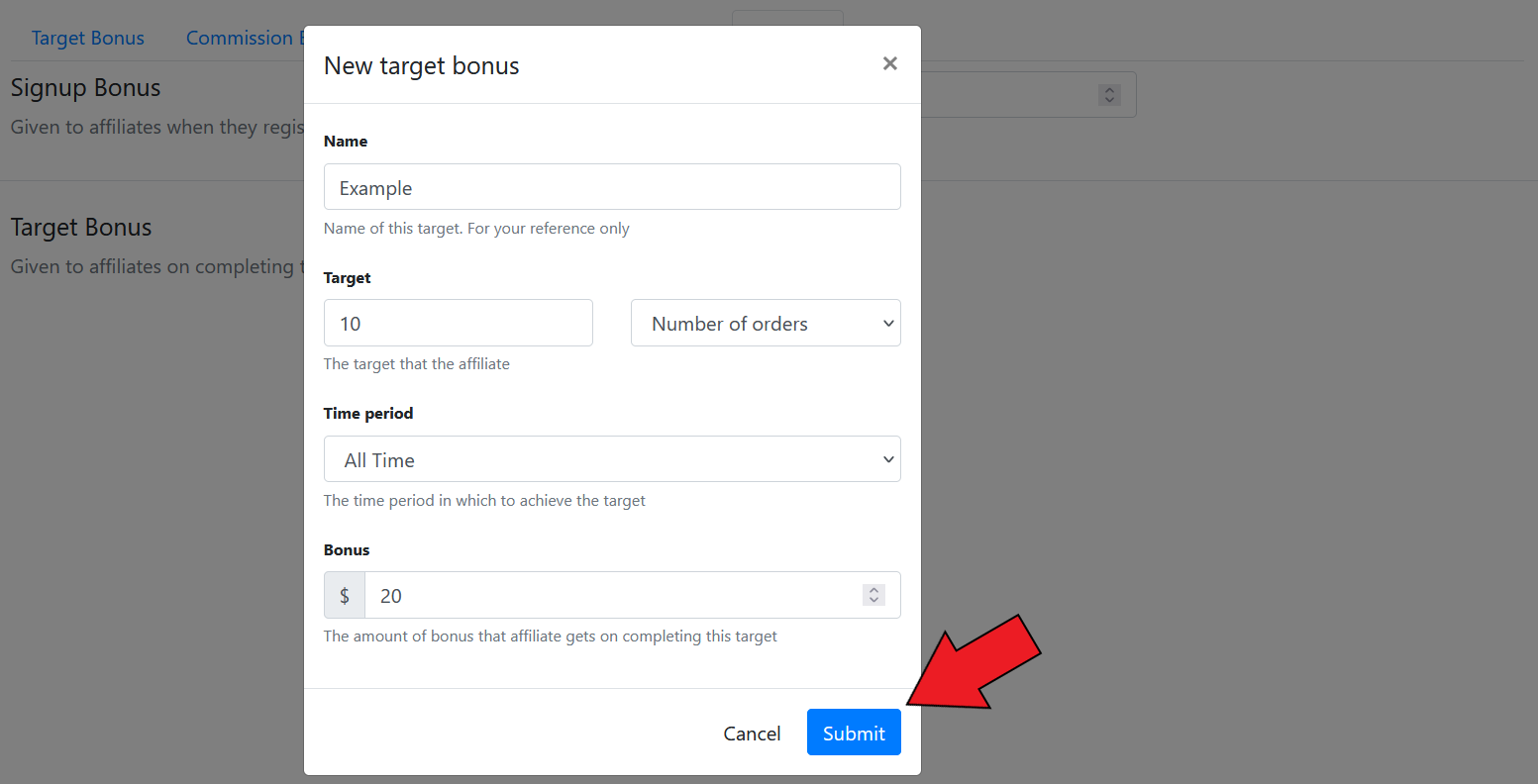Click the Target Bonus section heading
Screen dimensions: 1538x784
81,227
